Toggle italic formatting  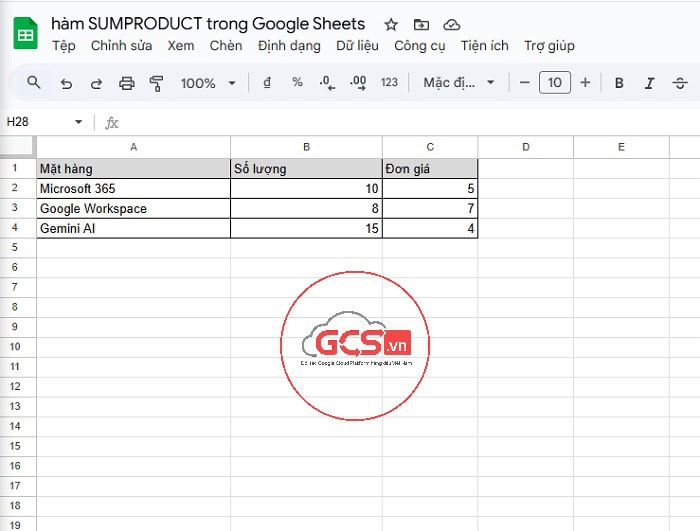point(650,83)
